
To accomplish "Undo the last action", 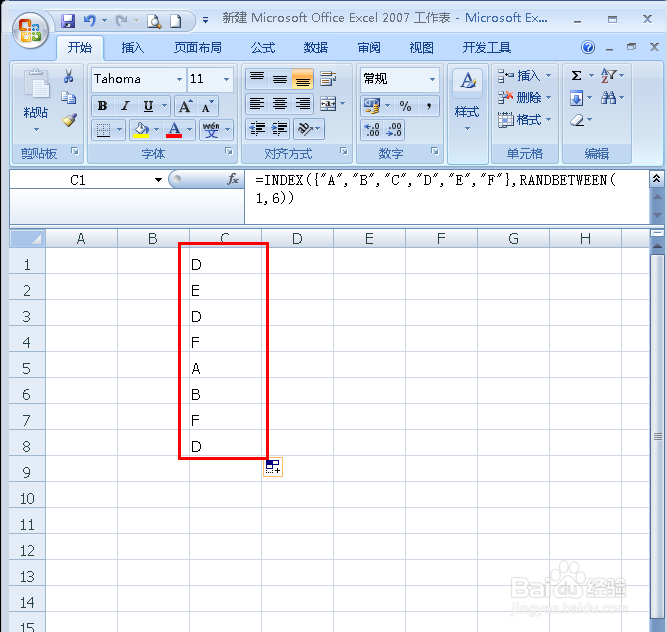I will [89, 20].
